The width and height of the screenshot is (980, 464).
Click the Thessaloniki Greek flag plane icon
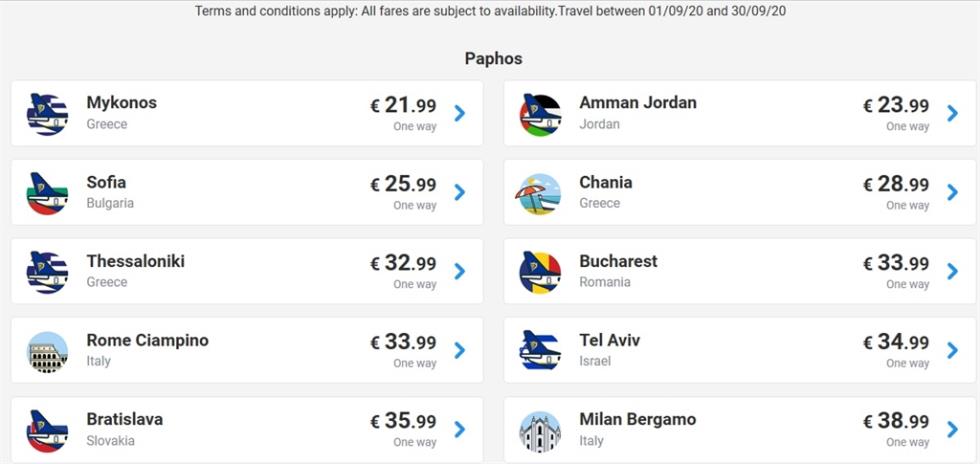tap(48, 272)
